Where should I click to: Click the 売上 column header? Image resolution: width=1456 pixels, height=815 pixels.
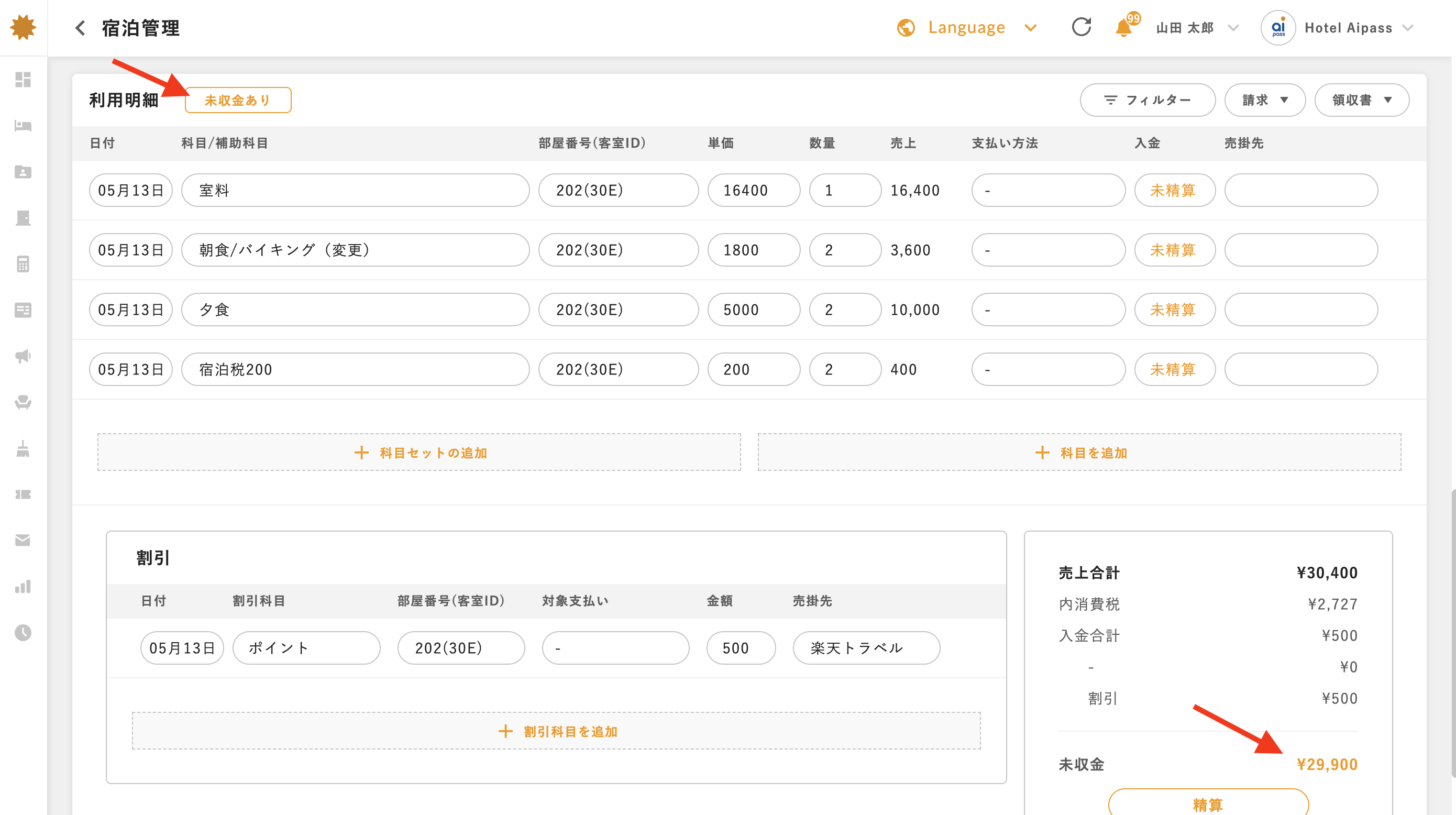(903, 143)
